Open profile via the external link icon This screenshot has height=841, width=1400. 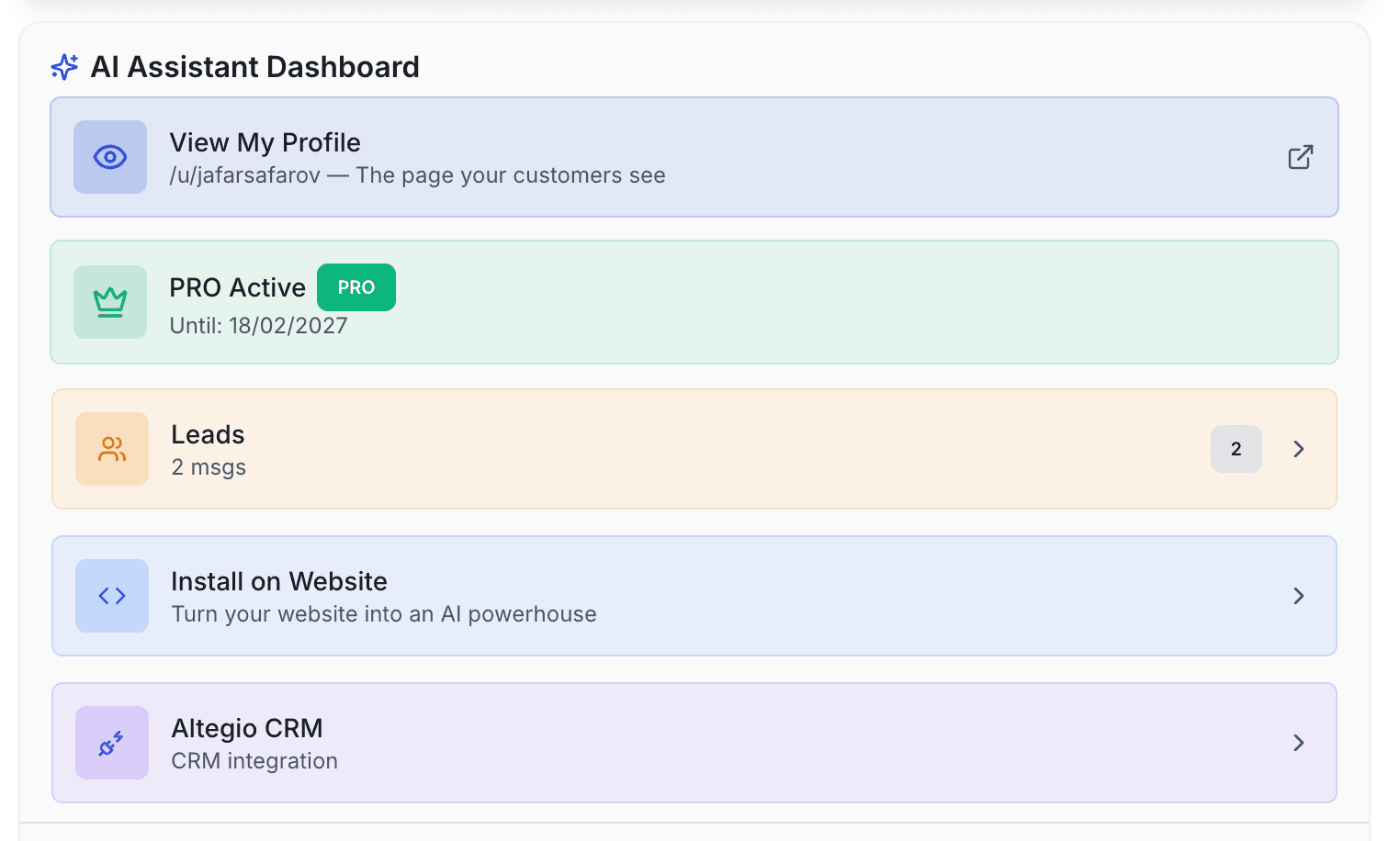pos(1300,157)
